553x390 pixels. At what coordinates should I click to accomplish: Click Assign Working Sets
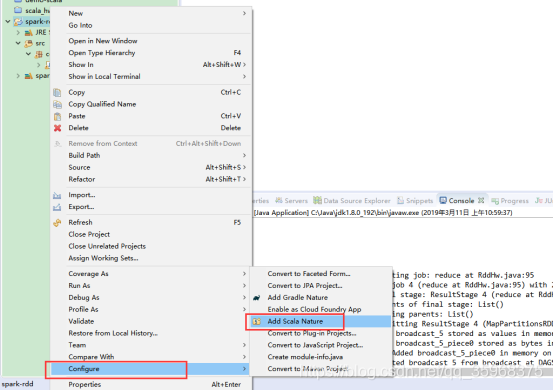tap(152, 258)
